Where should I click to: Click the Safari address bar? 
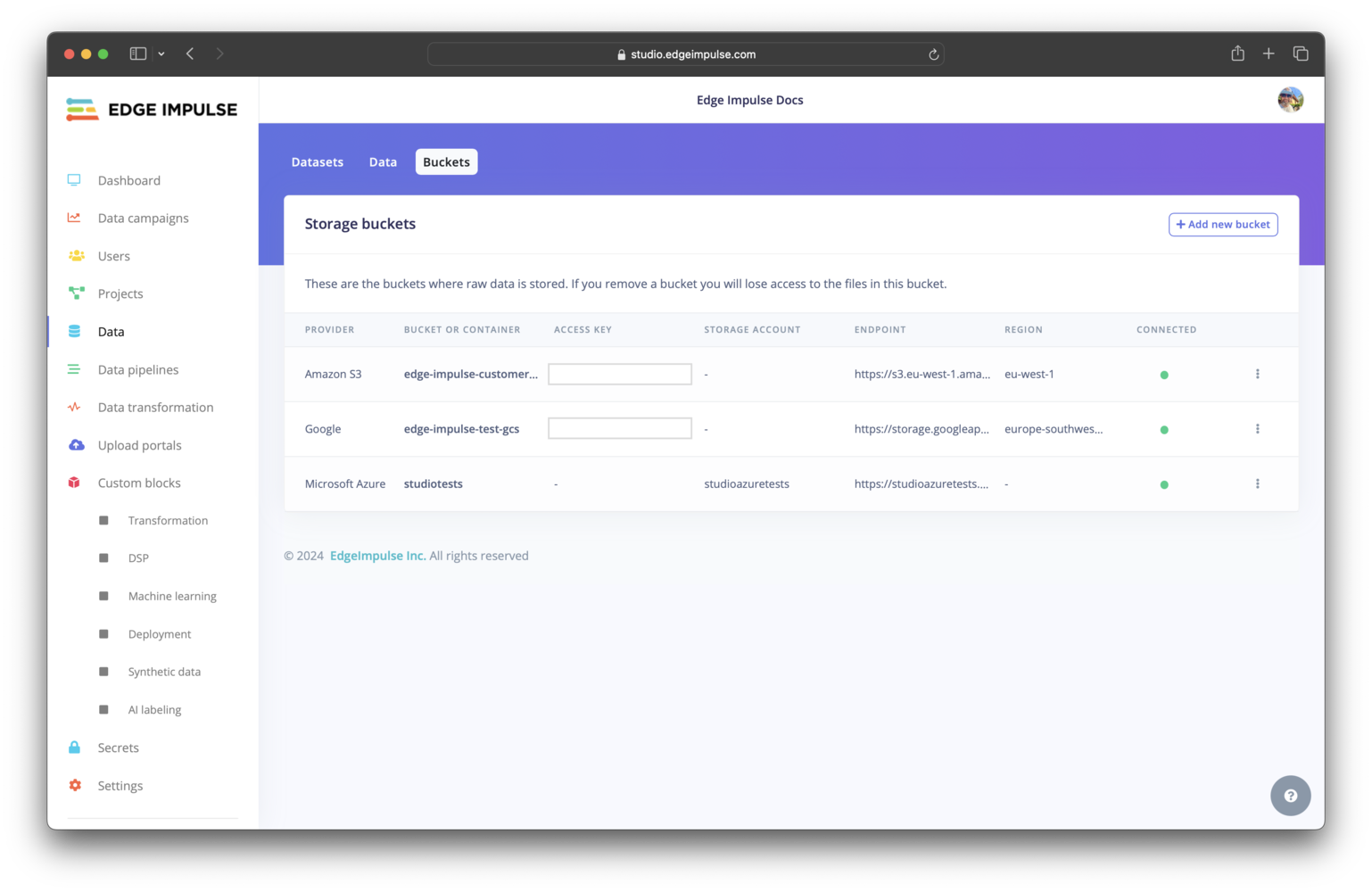pyautogui.click(x=685, y=54)
